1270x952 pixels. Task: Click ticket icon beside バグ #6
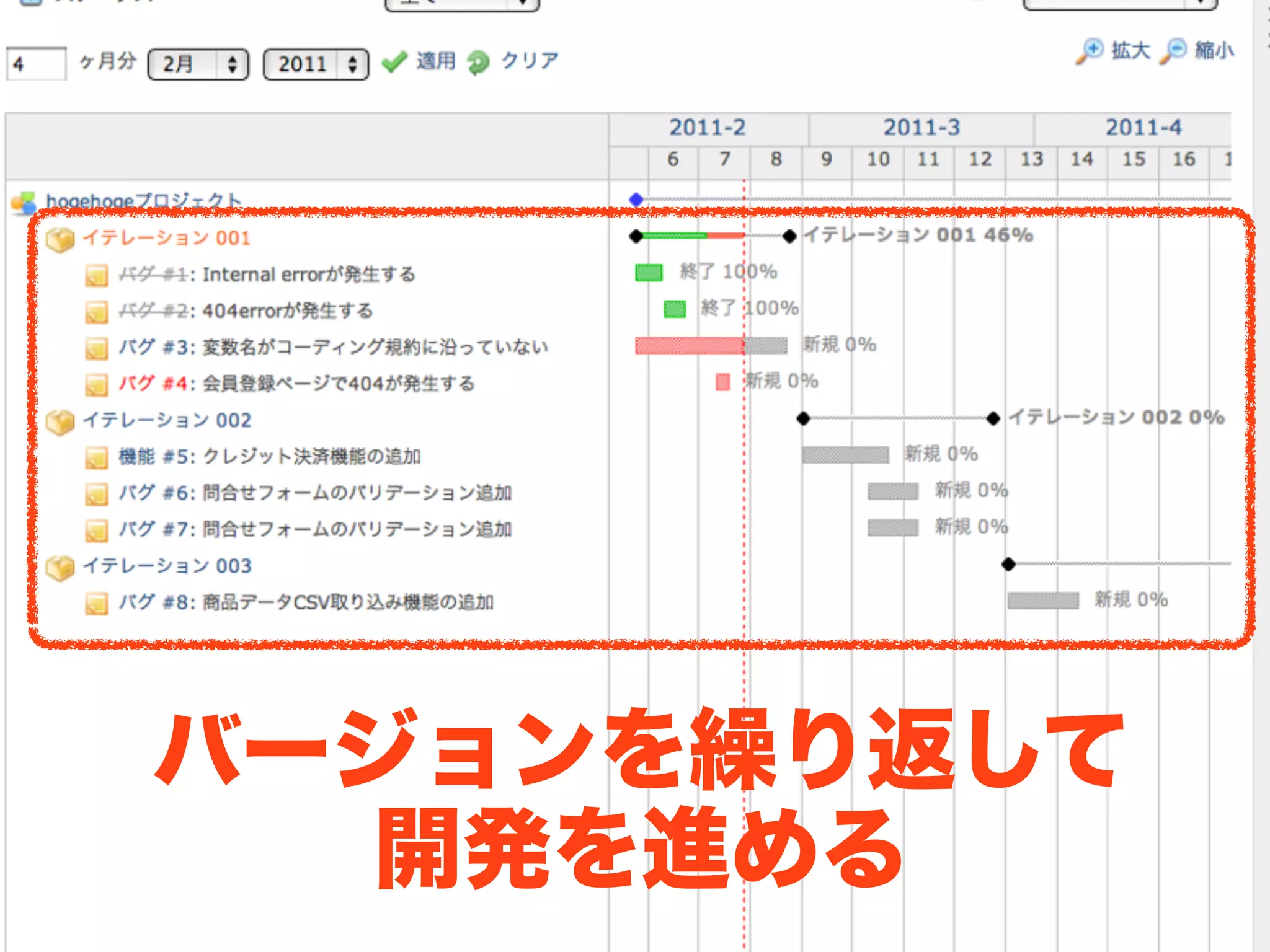coord(96,494)
